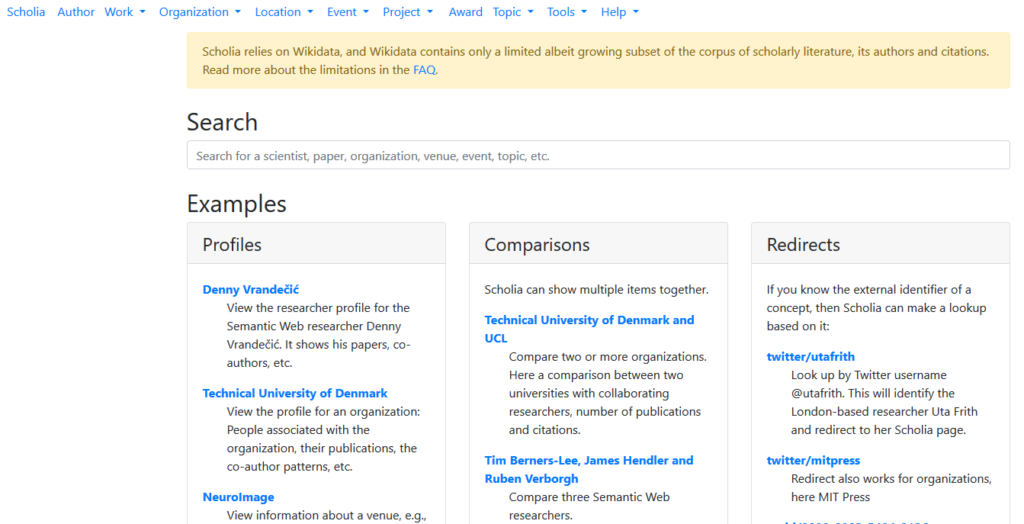Click 'Scholia can show multiple items together.' text
This screenshot has width=1024, height=524.
(596, 289)
